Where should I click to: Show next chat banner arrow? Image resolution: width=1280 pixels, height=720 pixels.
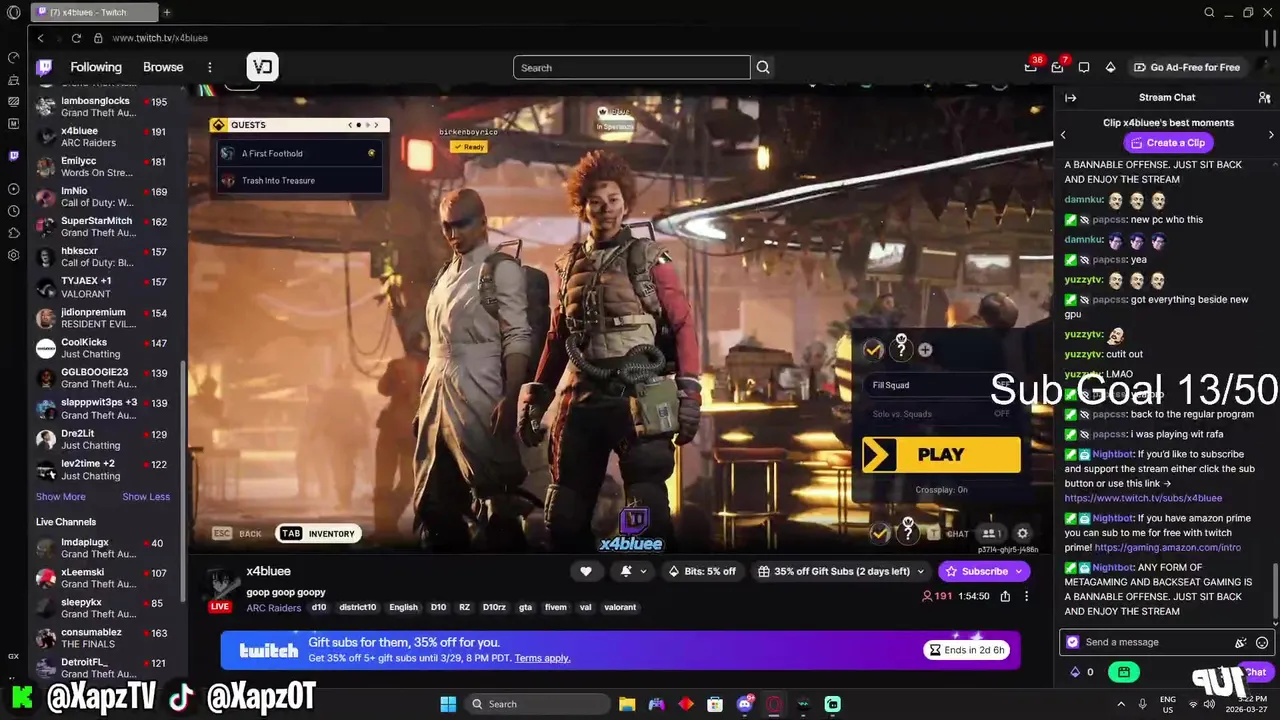(x=1271, y=135)
